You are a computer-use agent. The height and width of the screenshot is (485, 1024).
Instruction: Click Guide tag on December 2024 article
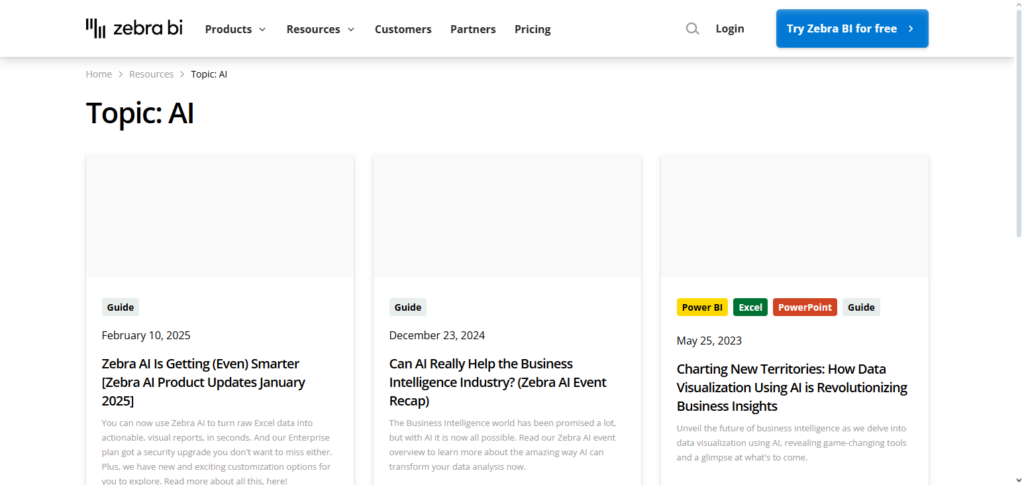pos(407,307)
